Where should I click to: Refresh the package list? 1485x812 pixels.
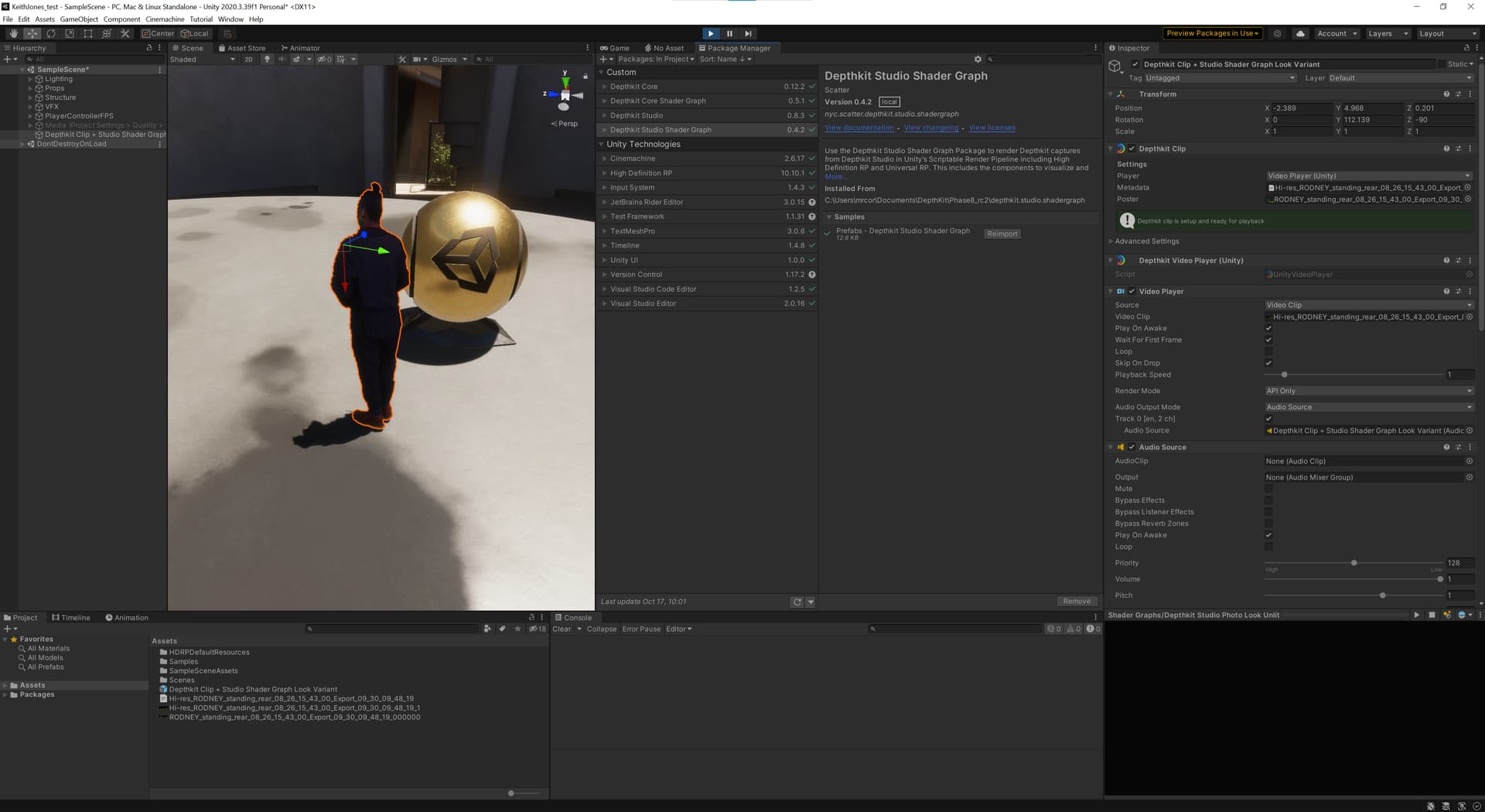click(x=797, y=602)
